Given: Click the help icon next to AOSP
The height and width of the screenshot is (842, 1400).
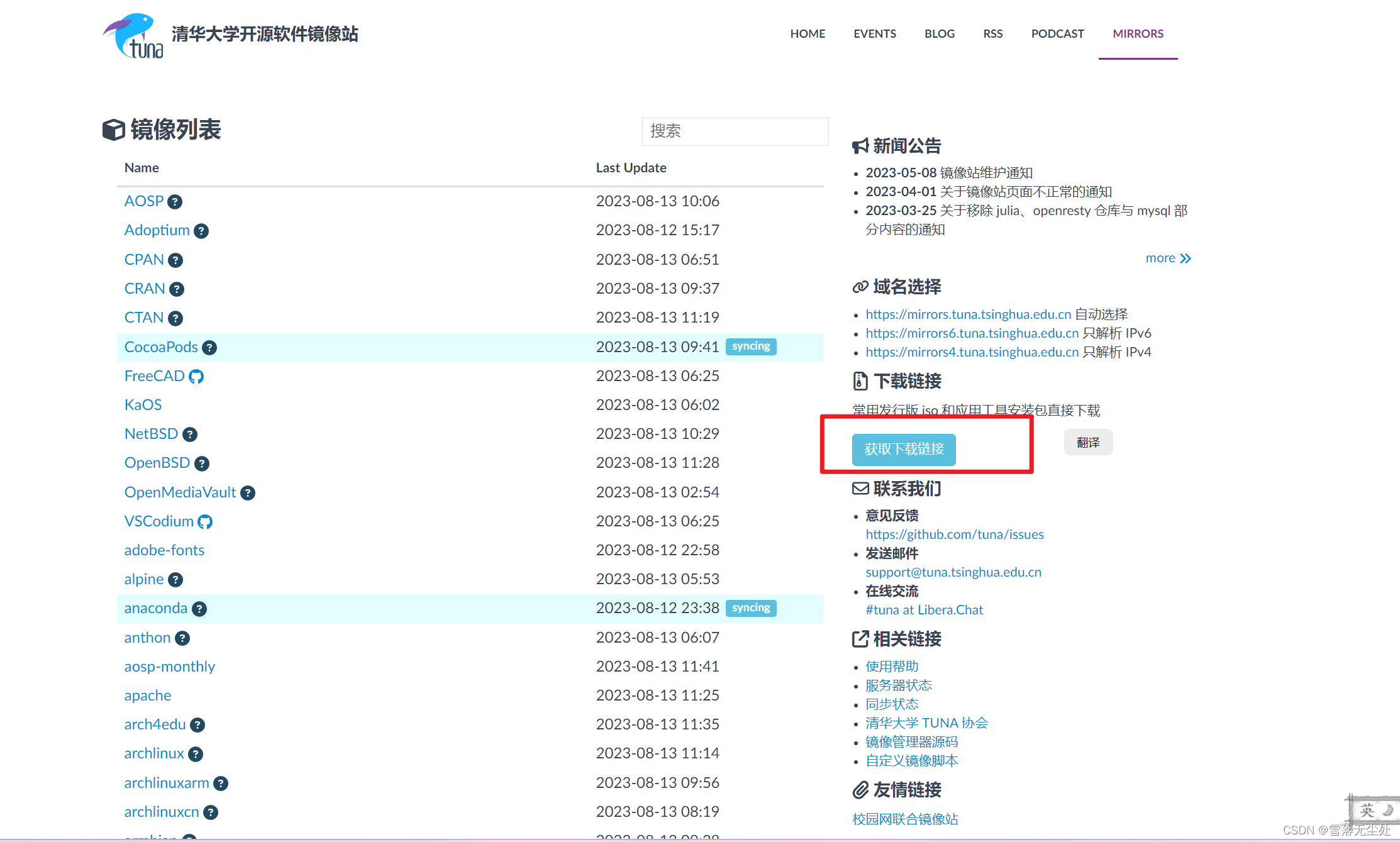Looking at the screenshot, I should click(x=175, y=202).
